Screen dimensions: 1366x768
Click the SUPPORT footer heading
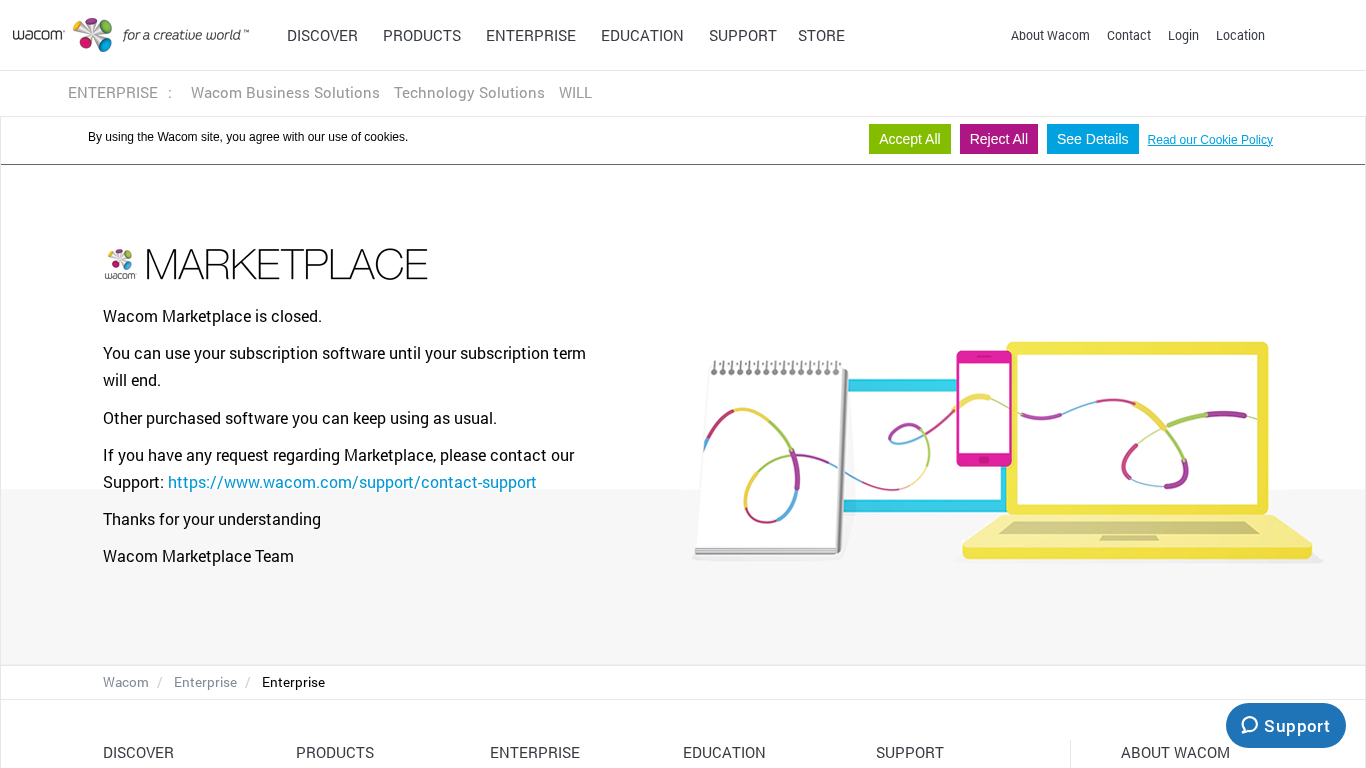pyautogui.click(x=910, y=753)
